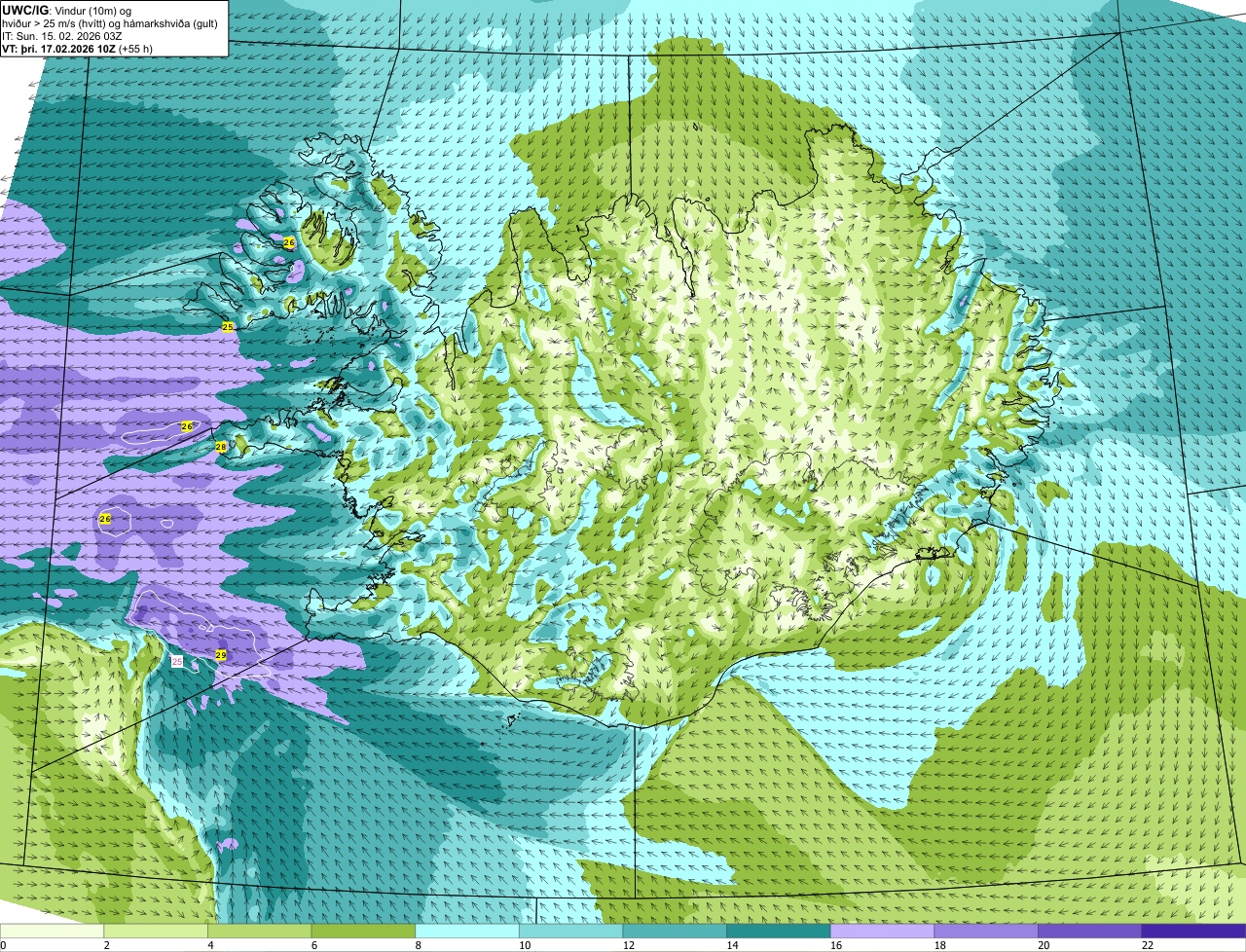Image resolution: width=1246 pixels, height=952 pixels.
Task: Click the yellow 28 gust label
Action: (x=221, y=447)
